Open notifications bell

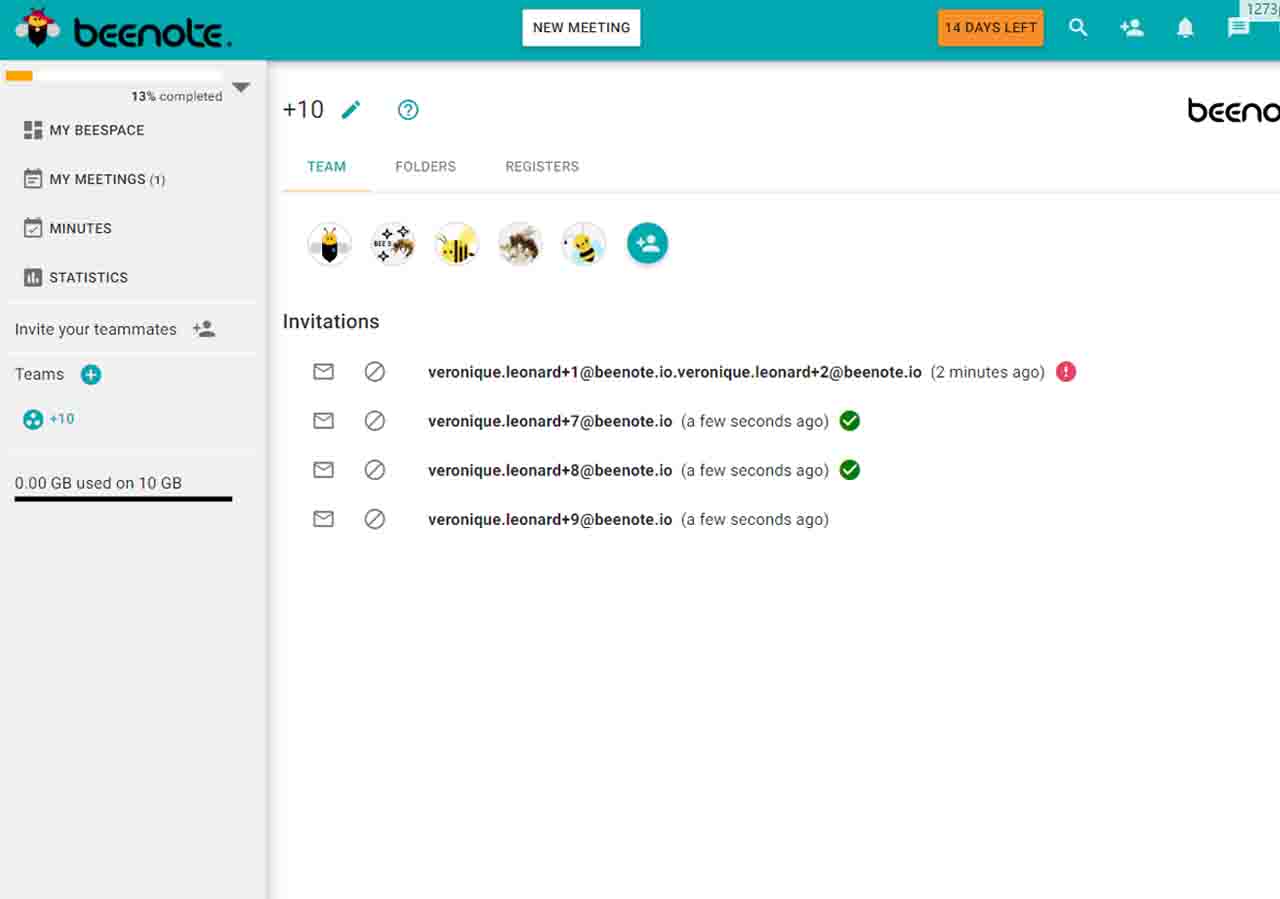pos(1185,28)
